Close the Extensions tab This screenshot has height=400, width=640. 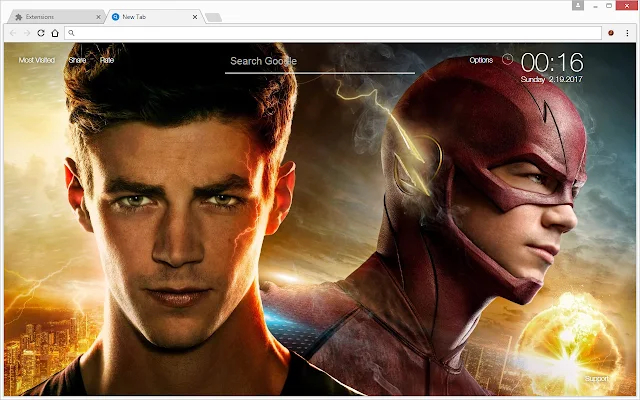click(x=98, y=17)
